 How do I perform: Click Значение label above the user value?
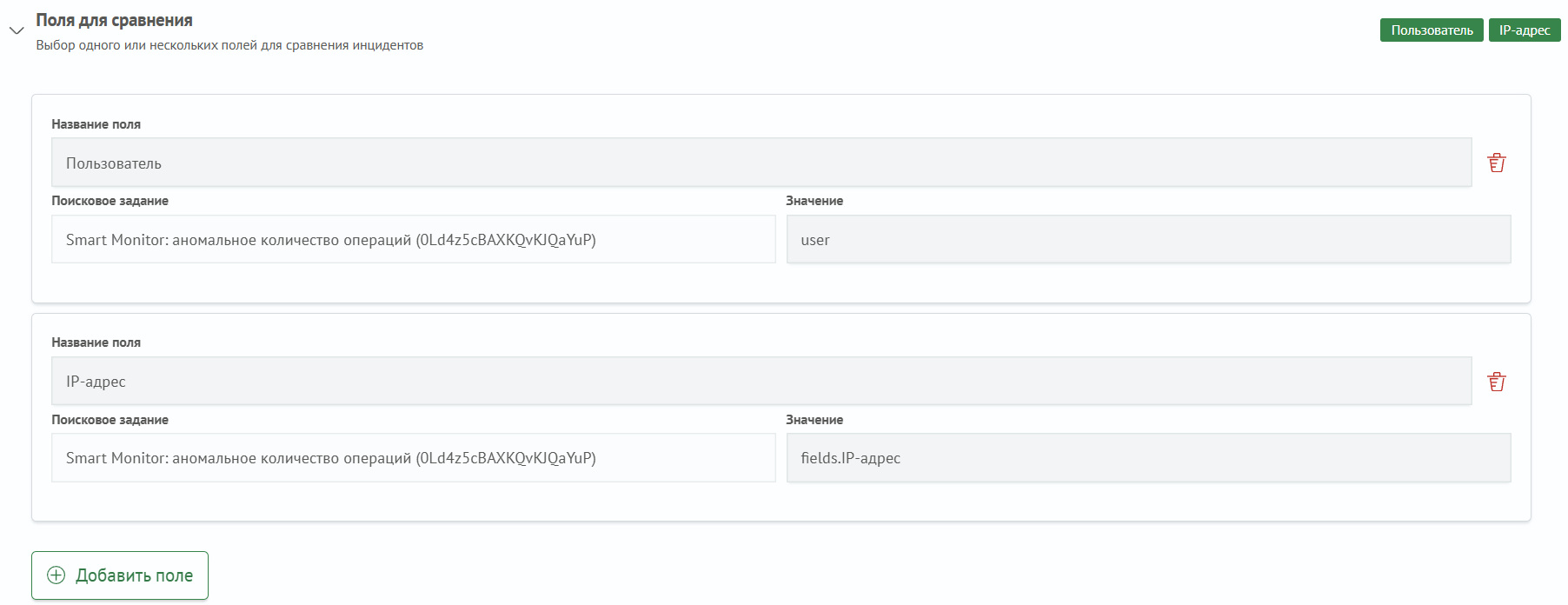tap(814, 201)
